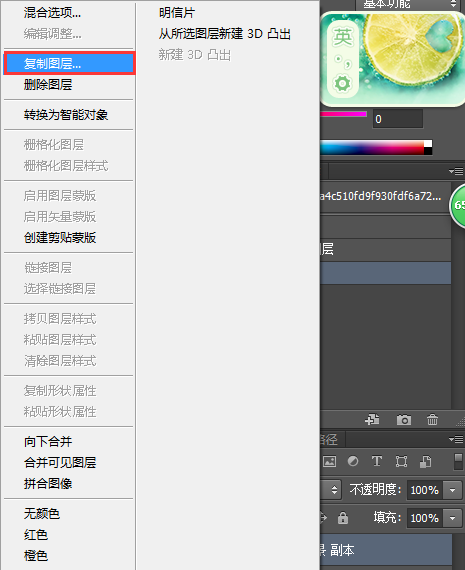Choose 合并可见图层 menu entry
Image resolution: width=465 pixels, height=570 pixels.
(x=60, y=463)
